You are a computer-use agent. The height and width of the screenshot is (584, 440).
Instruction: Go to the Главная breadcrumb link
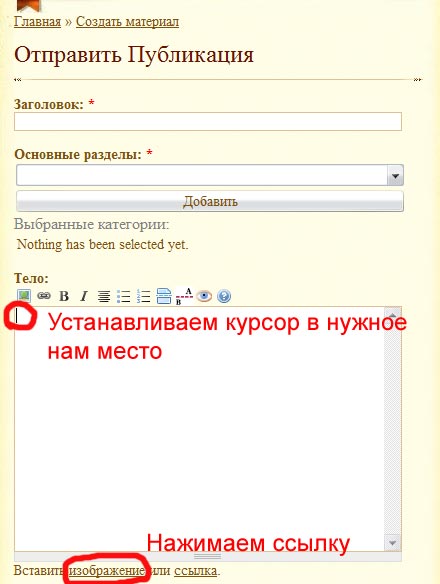click(x=37, y=22)
